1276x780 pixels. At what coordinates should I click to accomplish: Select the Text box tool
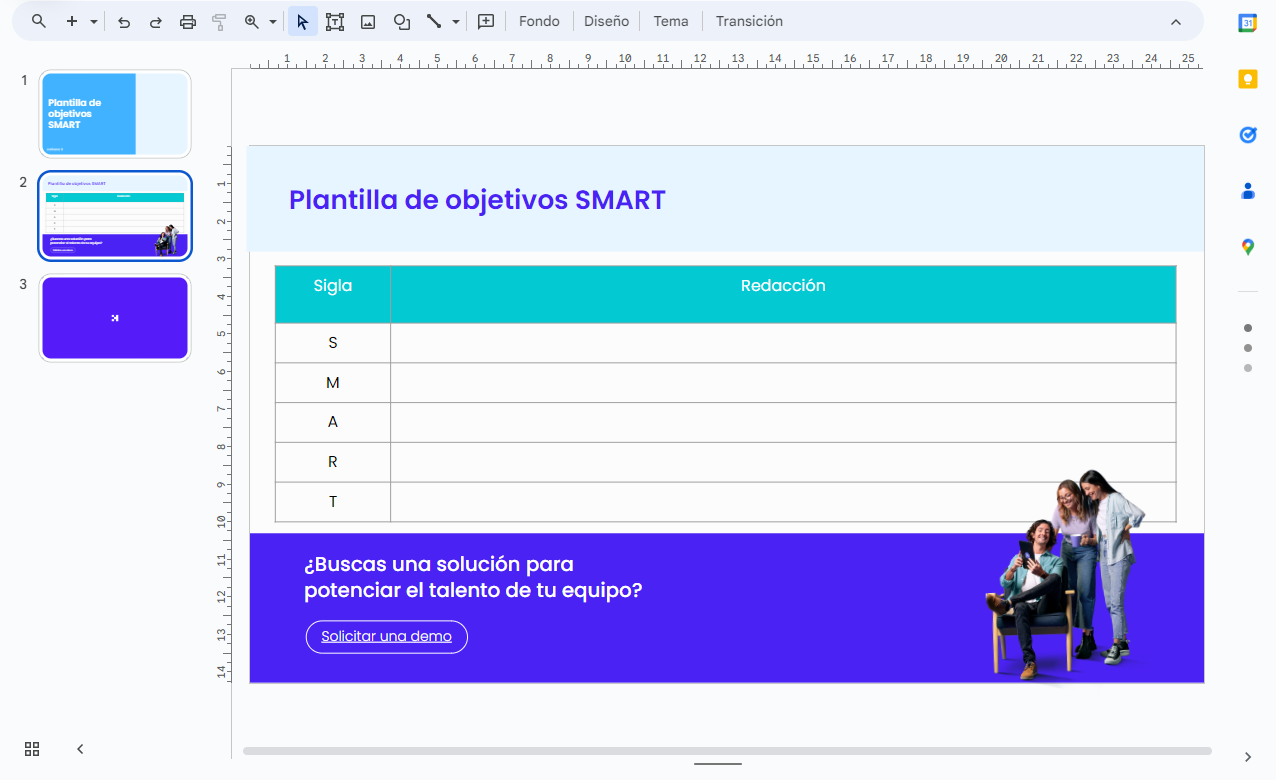[335, 20]
